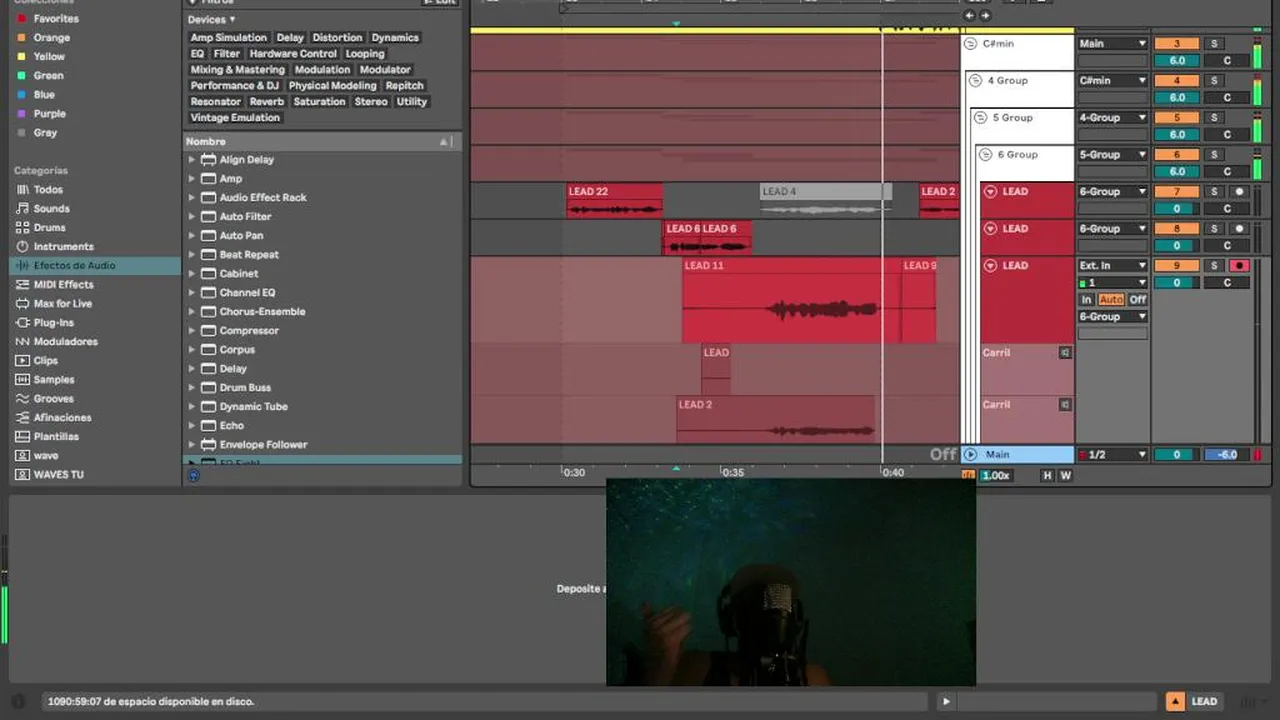The height and width of the screenshot is (720, 1280).
Task: Deactivate track 8 with its activator button
Action: [1176, 228]
